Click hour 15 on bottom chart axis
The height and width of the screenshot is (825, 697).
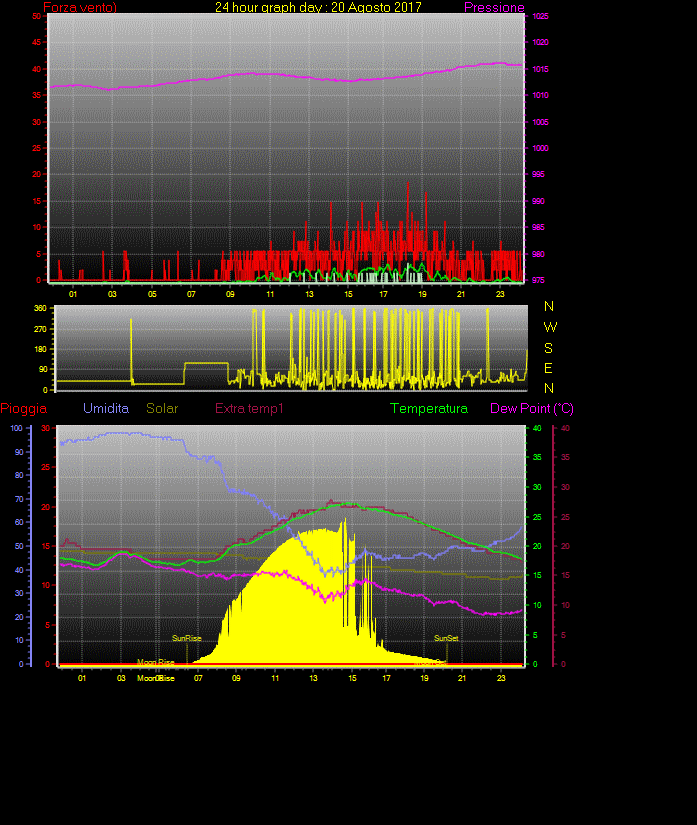[352, 678]
